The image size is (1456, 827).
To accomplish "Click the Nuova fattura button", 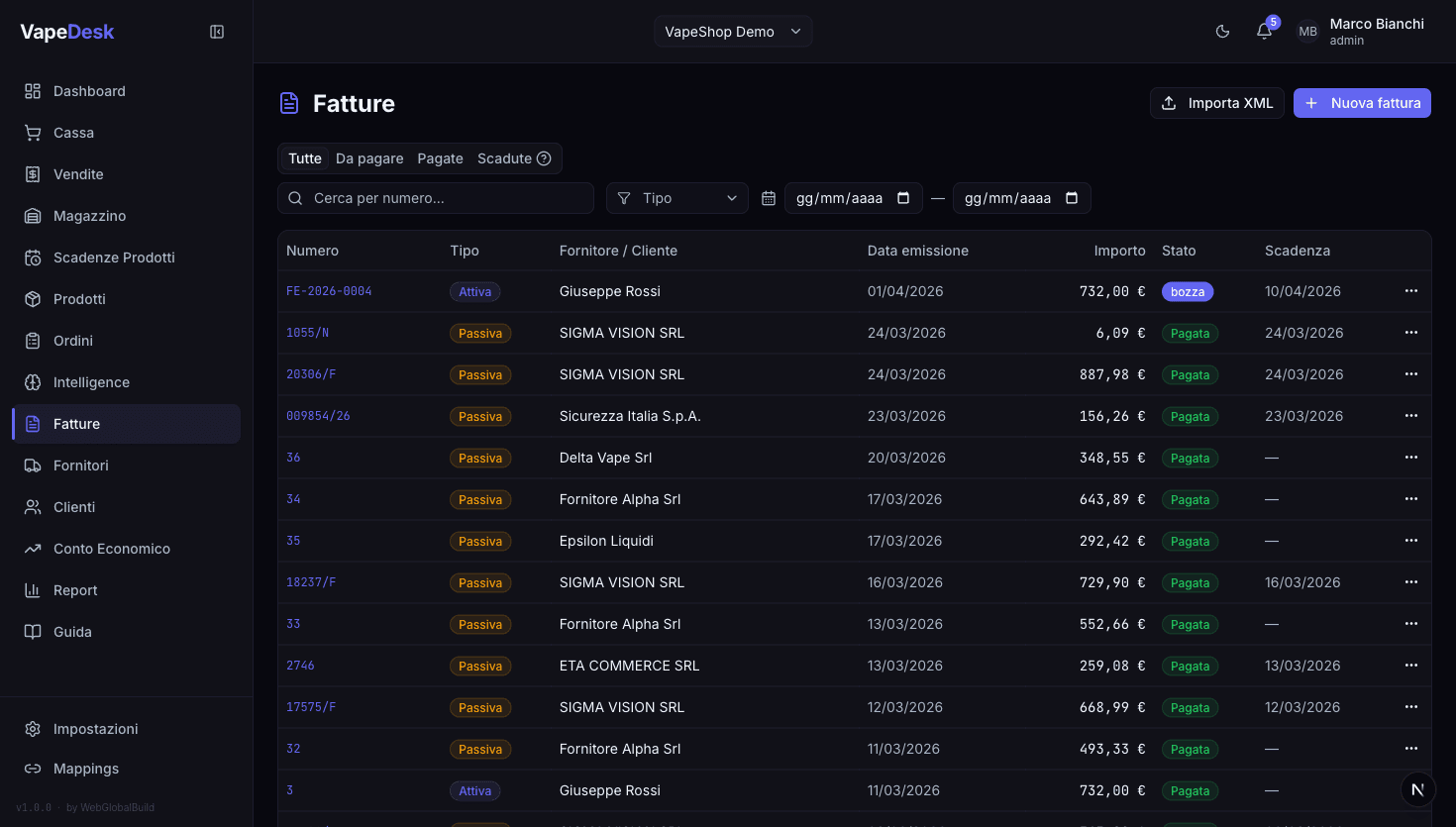I will tap(1362, 103).
